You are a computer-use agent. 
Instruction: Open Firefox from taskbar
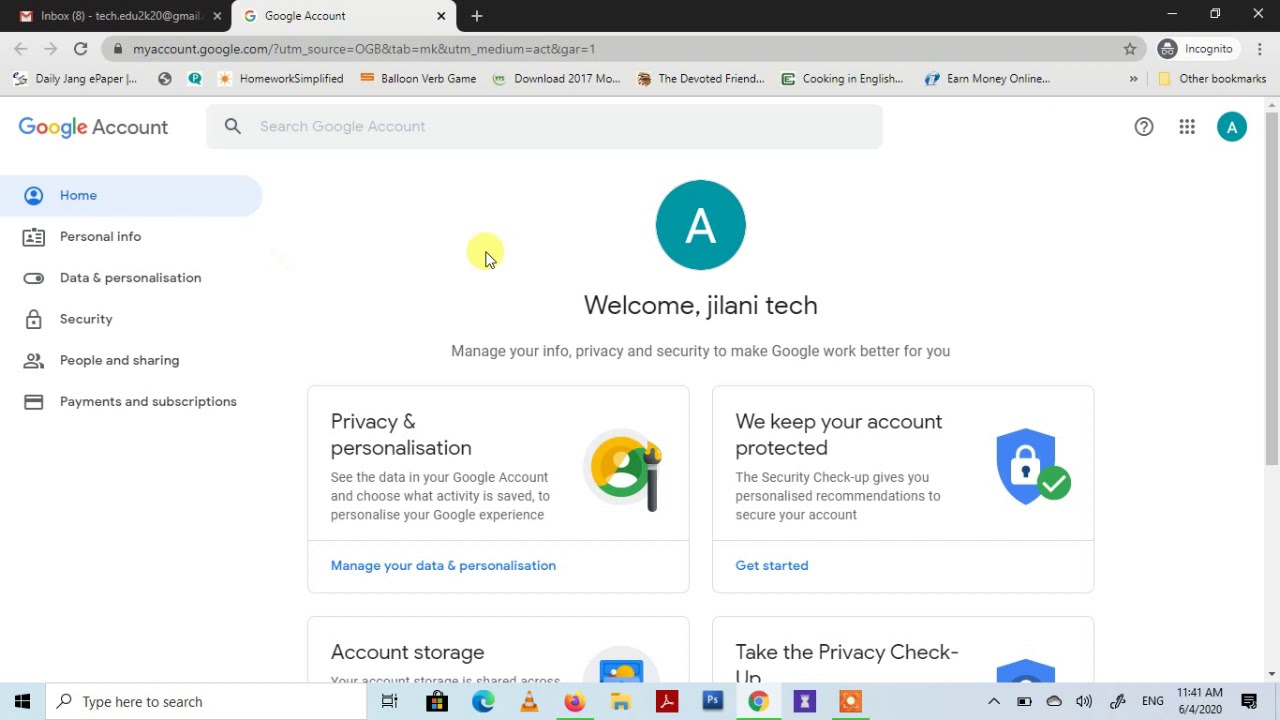click(x=574, y=702)
